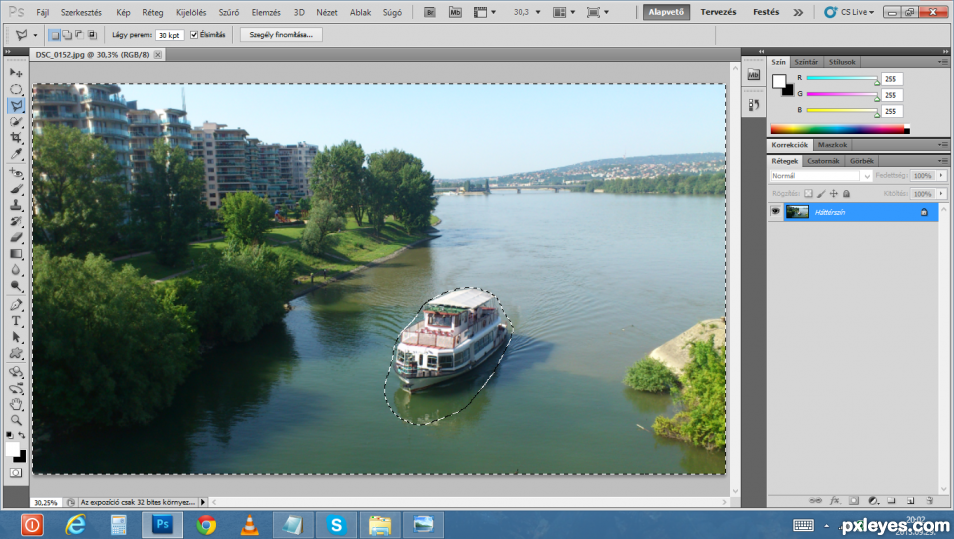Select the Gradient tool
The height and width of the screenshot is (539, 954).
click(16, 254)
